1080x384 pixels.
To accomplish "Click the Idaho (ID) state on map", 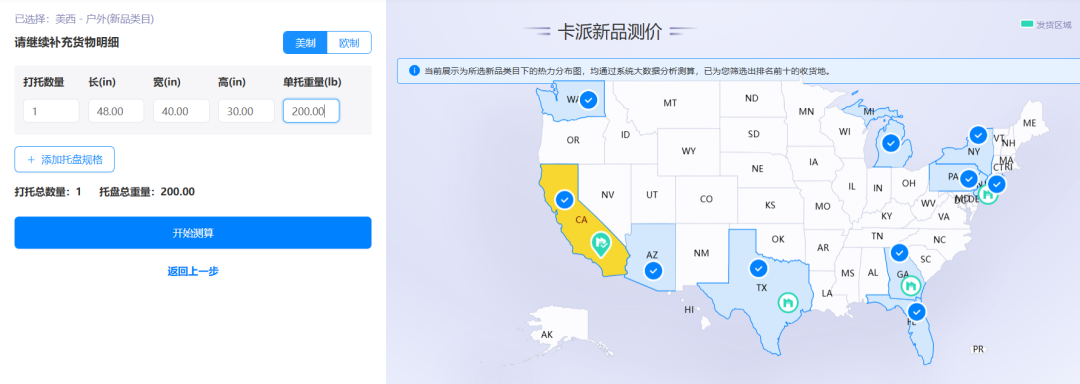I will [625, 135].
